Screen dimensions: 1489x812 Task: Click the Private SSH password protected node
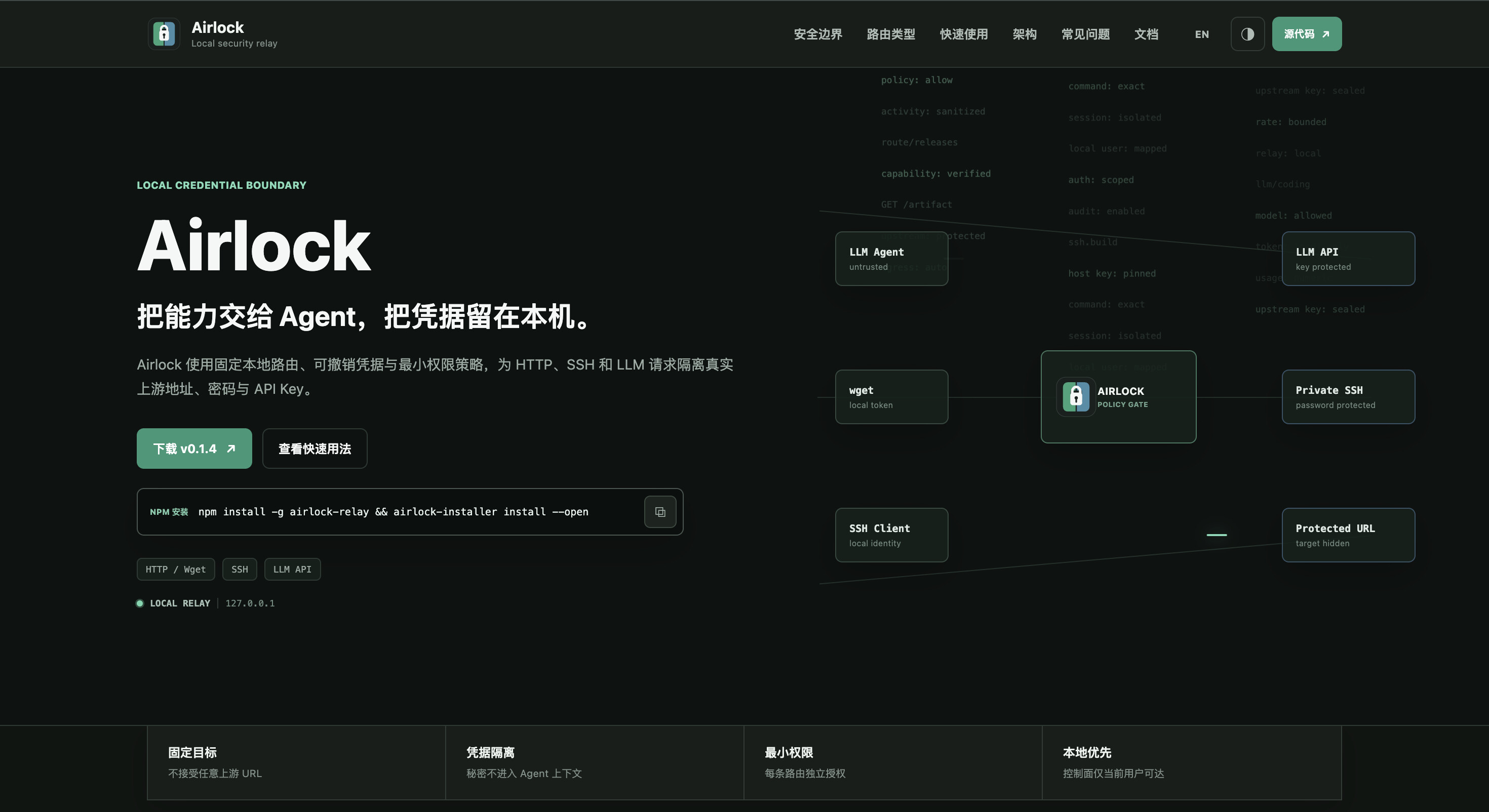[x=1348, y=397]
